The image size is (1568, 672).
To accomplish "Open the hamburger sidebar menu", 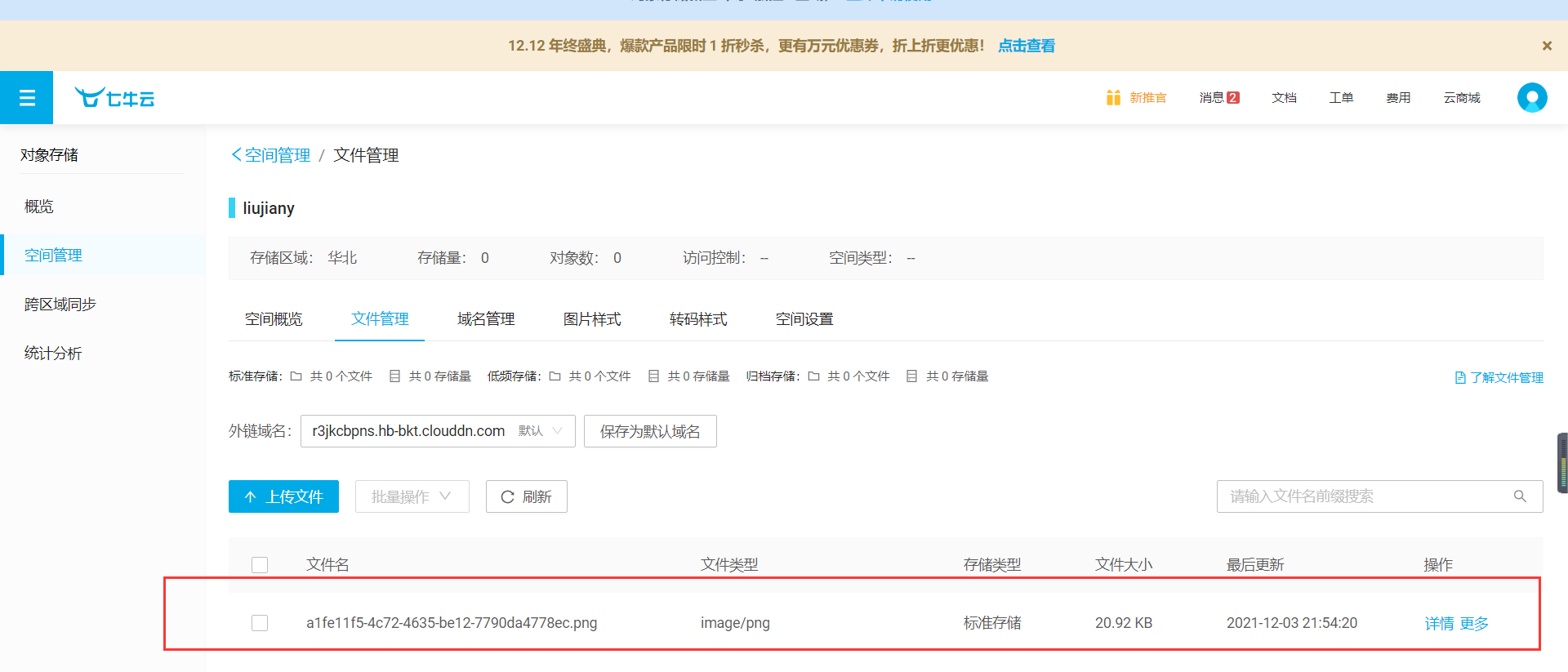I will 26,98.
